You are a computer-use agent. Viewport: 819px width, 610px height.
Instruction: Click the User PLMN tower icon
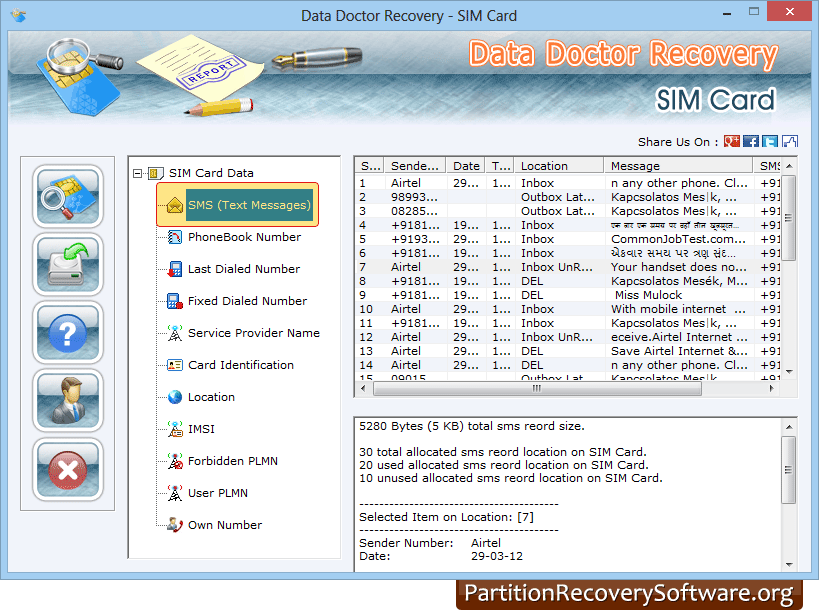(174, 493)
